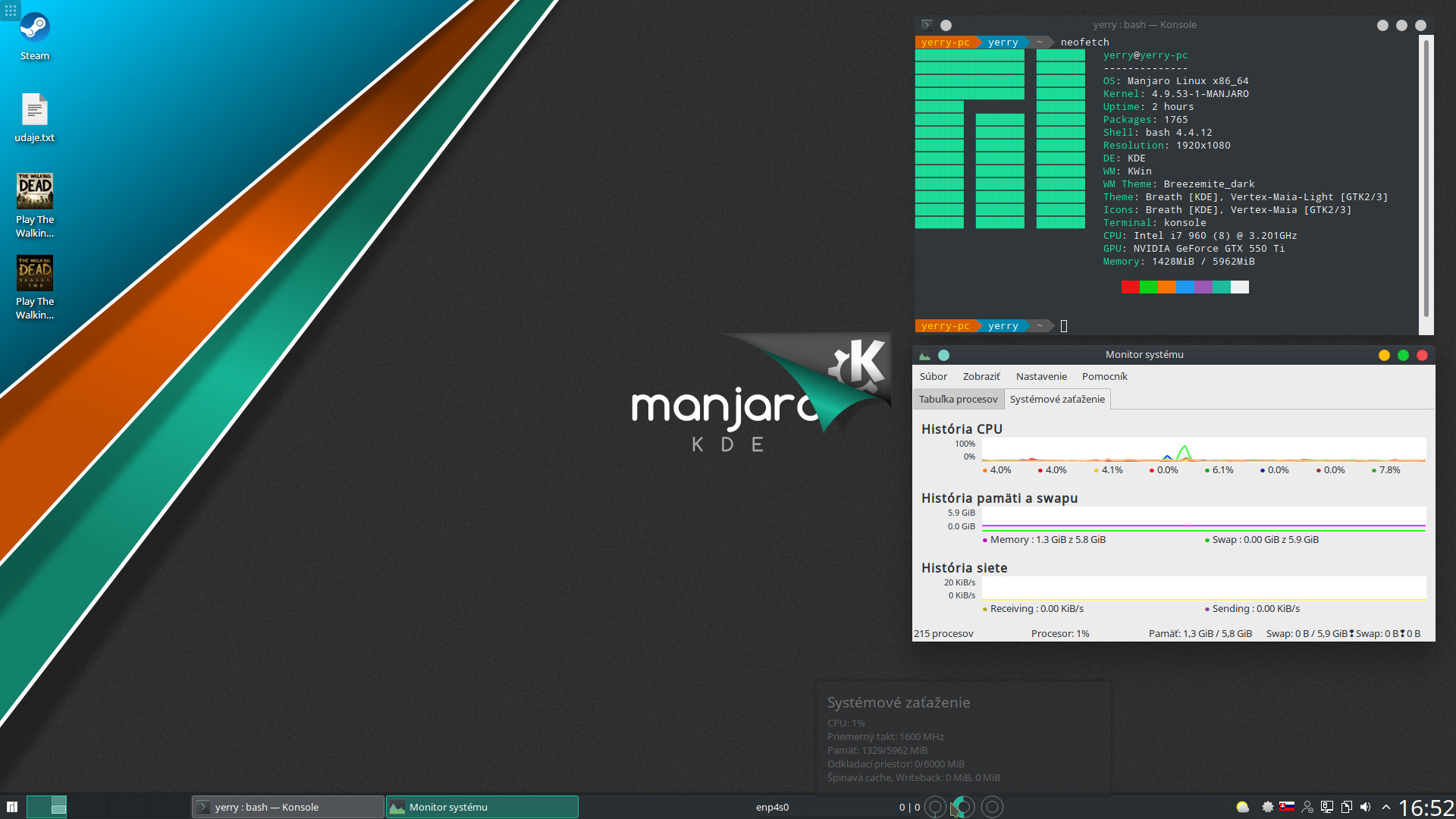
Task: Open the Steam desktop shortcut
Action: click(x=34, y=36)
